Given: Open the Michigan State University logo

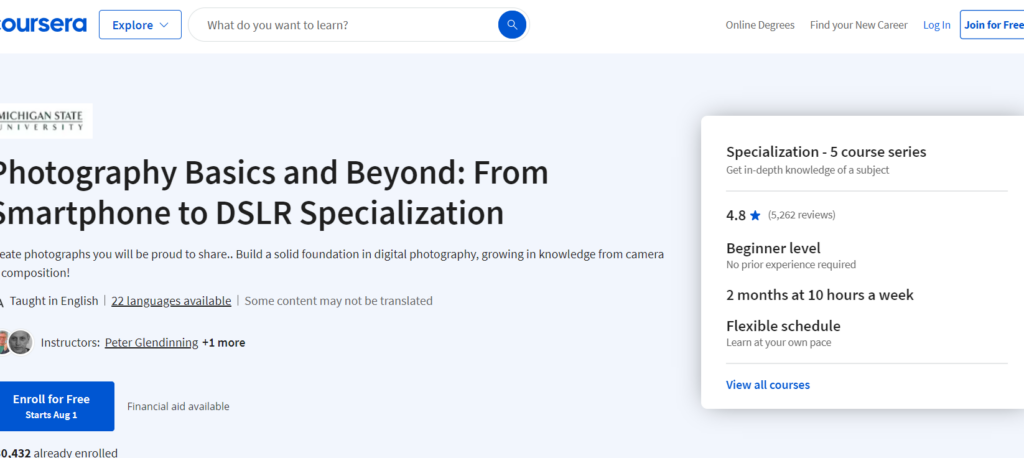Looking at the screenshot, I should click(x=45, y=121).
